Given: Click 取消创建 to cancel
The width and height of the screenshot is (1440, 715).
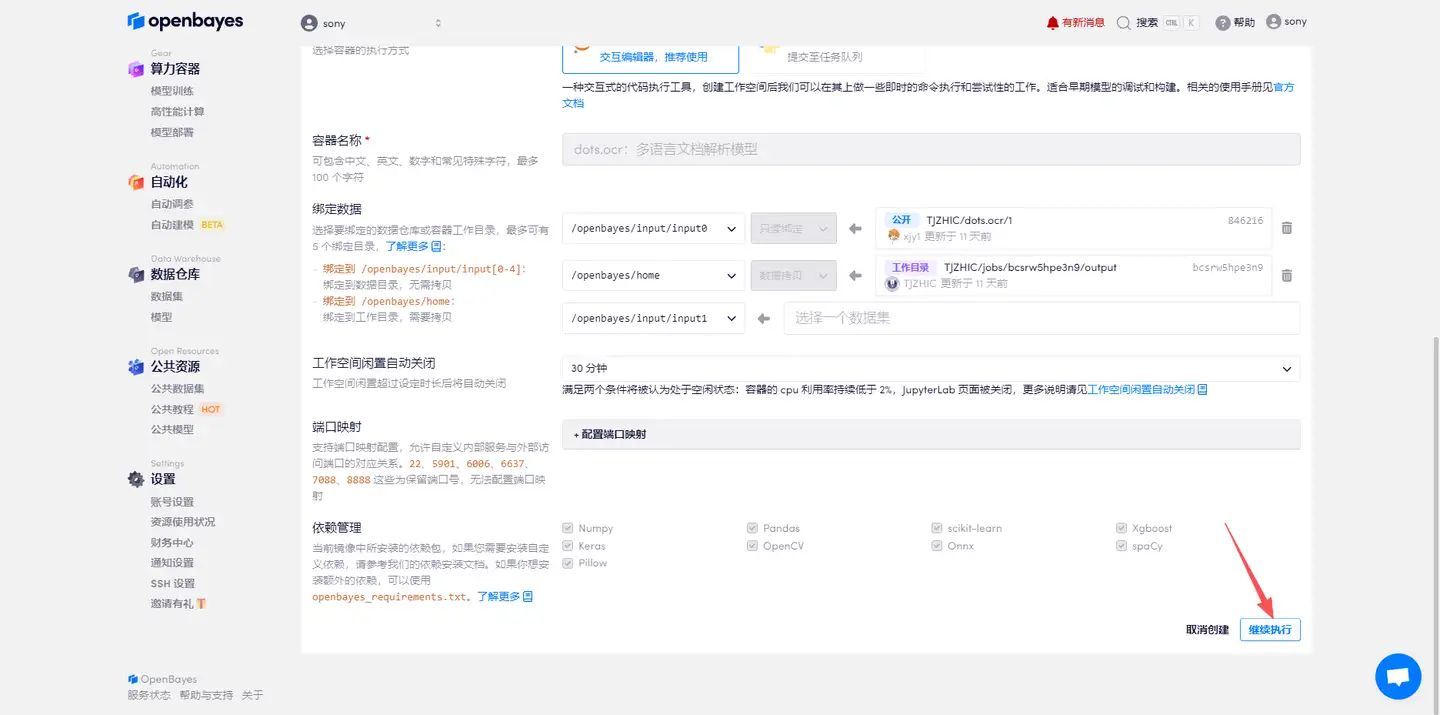Looking at the screenshot, I should pyautogui.click(x=1207, y=630).
